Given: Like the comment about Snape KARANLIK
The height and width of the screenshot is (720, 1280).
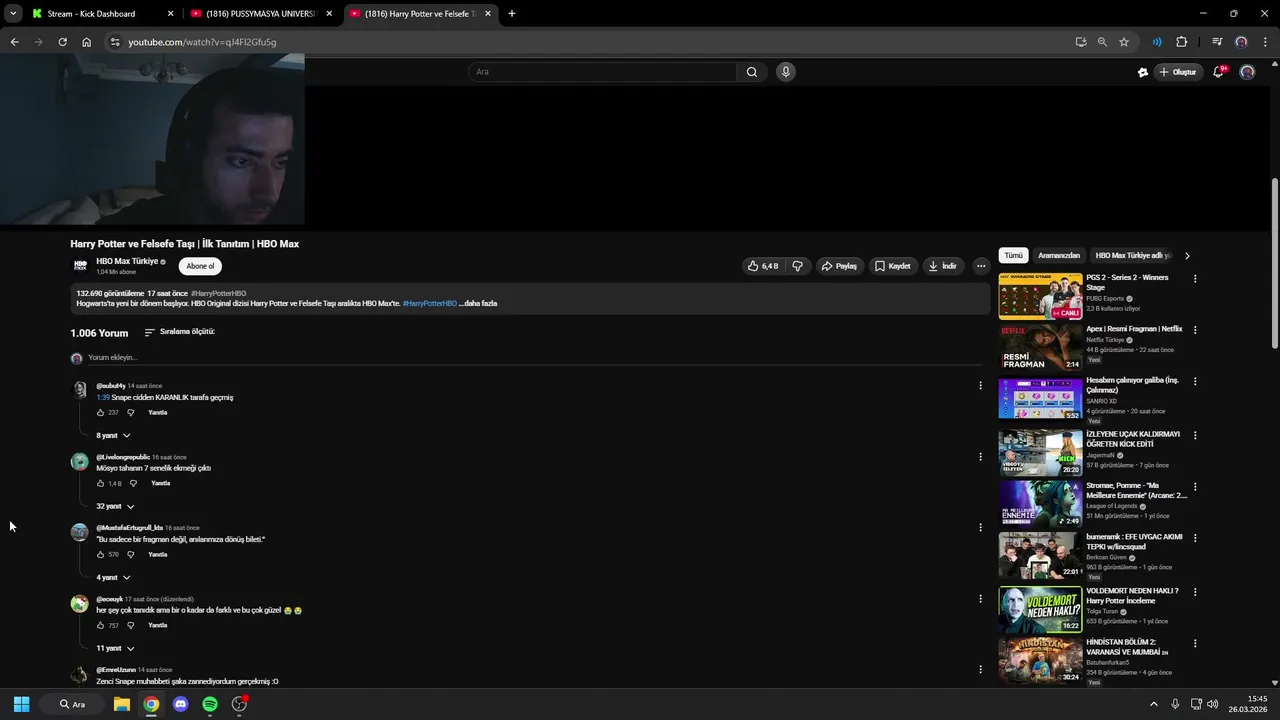Looking at the screenshot, I should pos(100,412).
